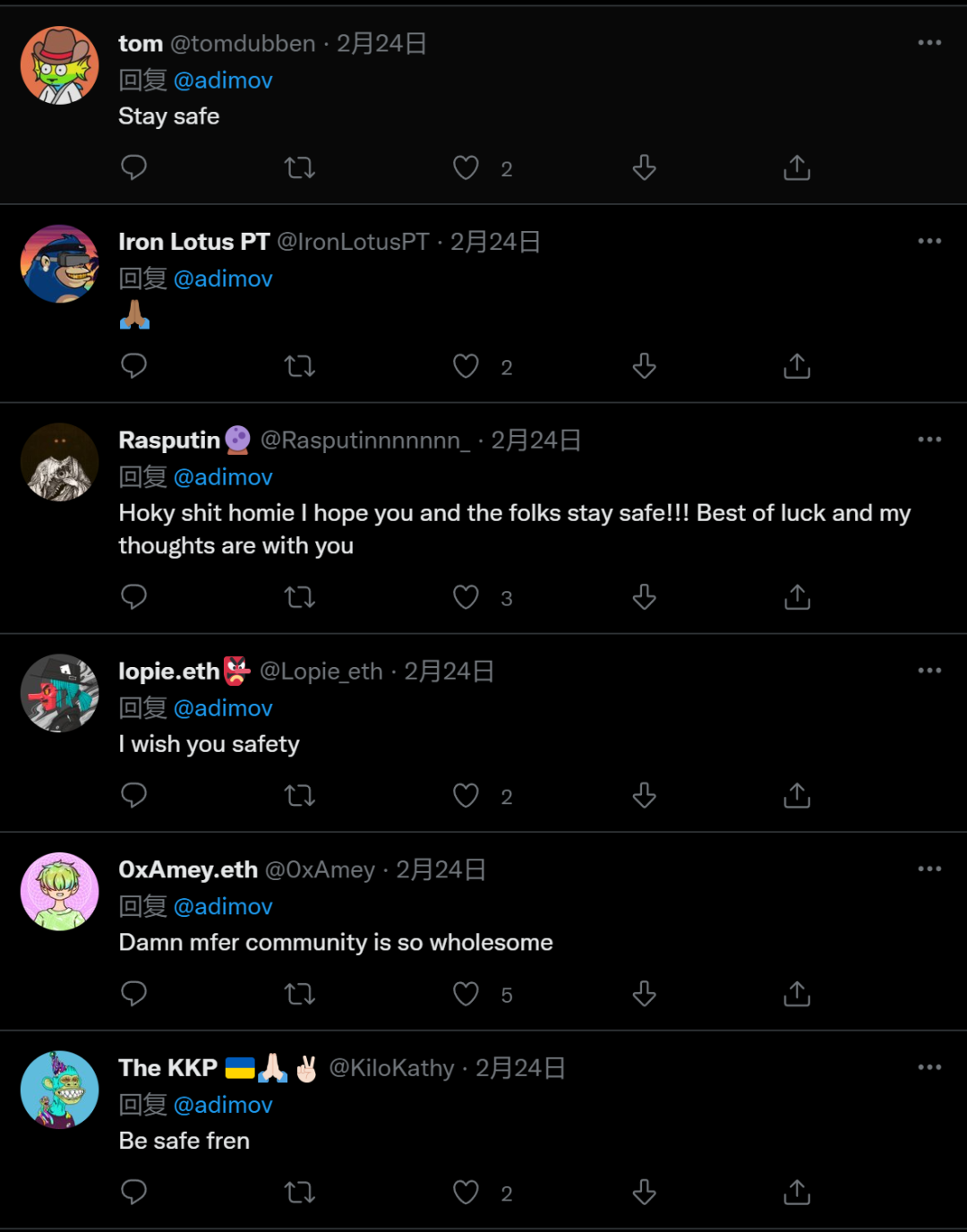The width and height of the screenshot is (967, 1232).
Task: Open more options for tom's tweet
Action: (929, 43)
